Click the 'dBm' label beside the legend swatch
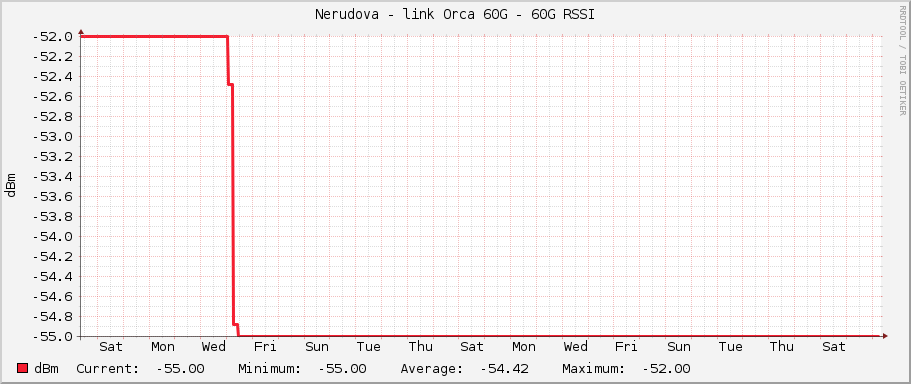Image resolution: width=911 pixels, height=384 pixels. point(46,369)
